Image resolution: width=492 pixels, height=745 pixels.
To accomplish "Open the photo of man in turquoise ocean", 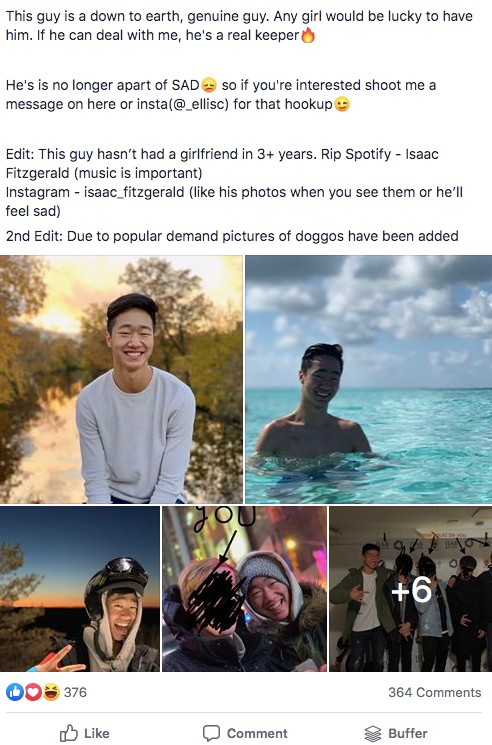I will coord(369,379).
